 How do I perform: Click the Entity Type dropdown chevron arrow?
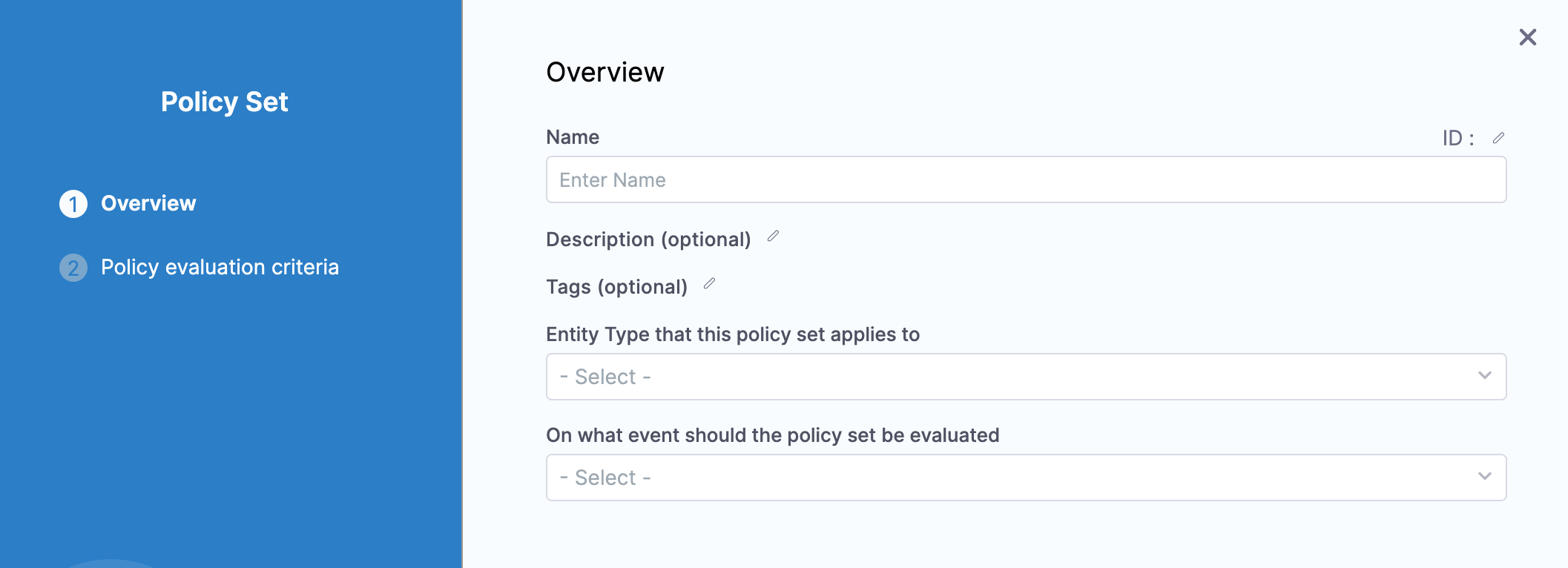pos(1484,376)
